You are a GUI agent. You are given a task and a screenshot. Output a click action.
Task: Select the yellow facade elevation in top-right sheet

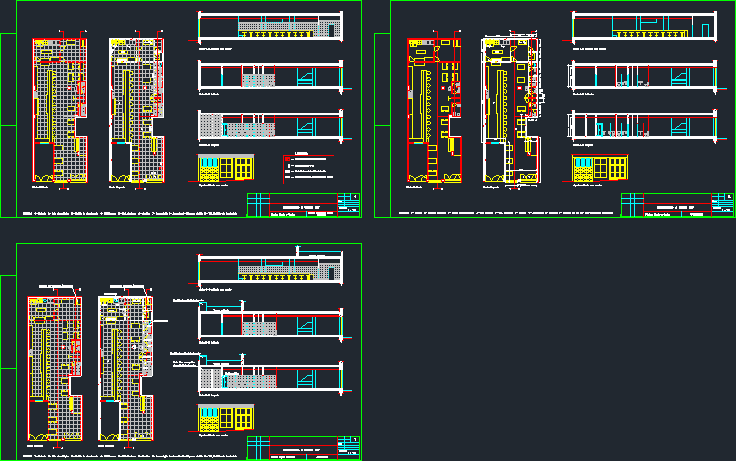click(599, 168)
